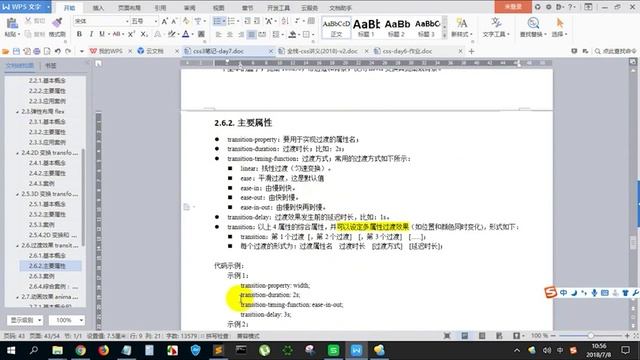Open the 视图 ribbon tab
The height and width of the screenshot is (360, 640).
[x=218, y=8]
